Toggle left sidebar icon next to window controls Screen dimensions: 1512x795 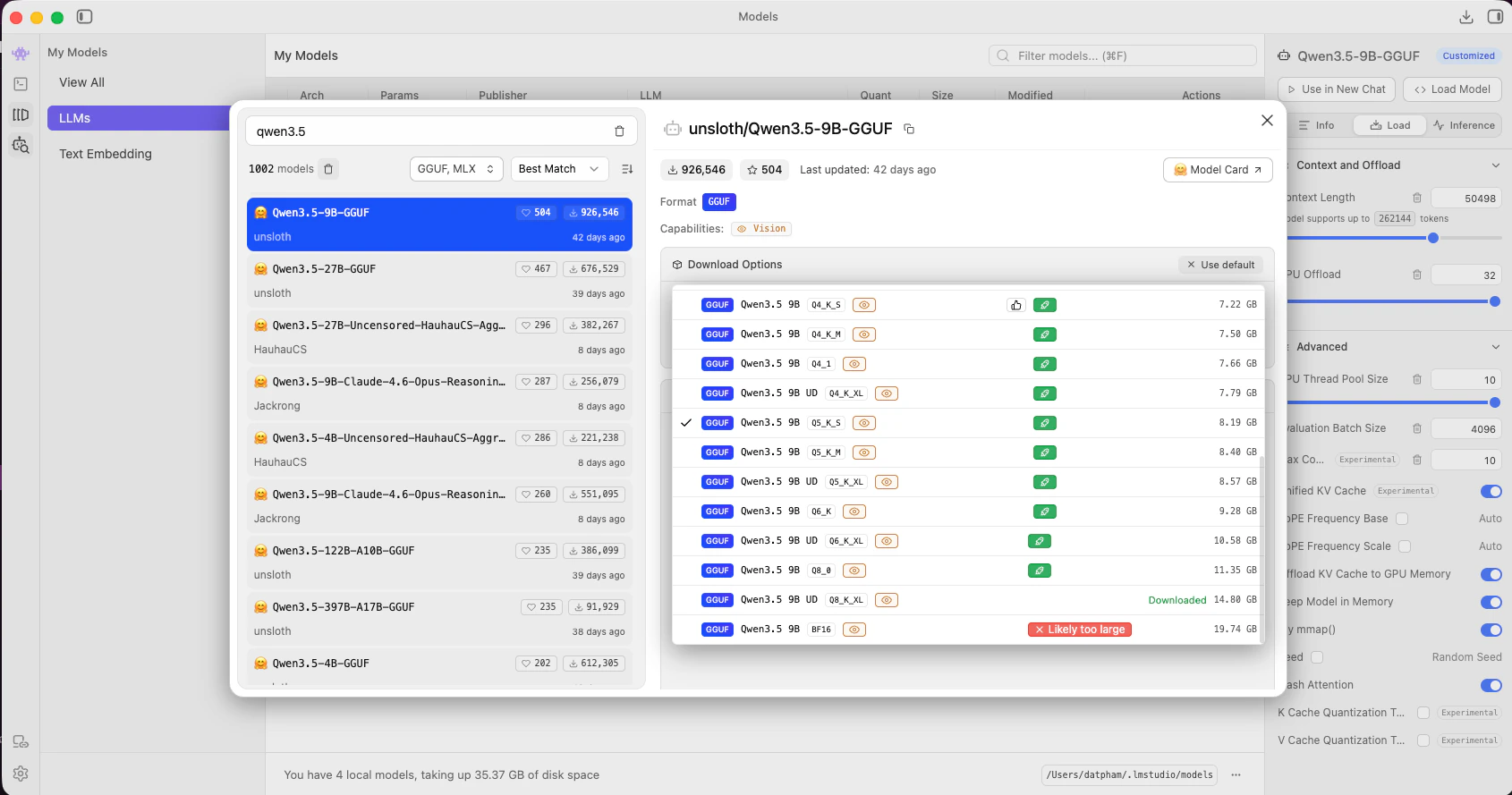tap(85, 17)
